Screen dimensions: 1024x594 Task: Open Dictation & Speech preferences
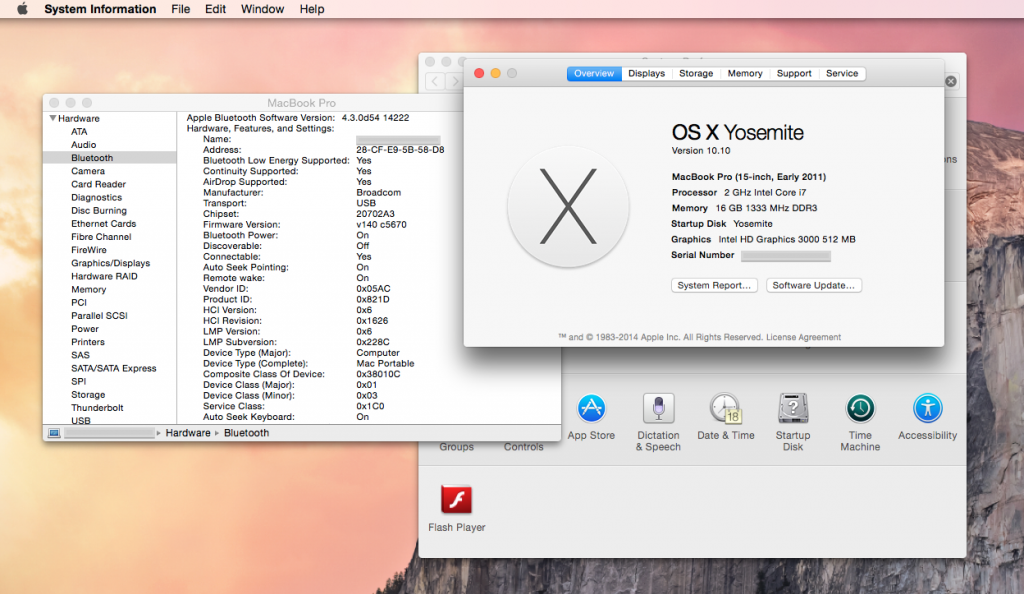pyautogui.click(x=658, y=409)
